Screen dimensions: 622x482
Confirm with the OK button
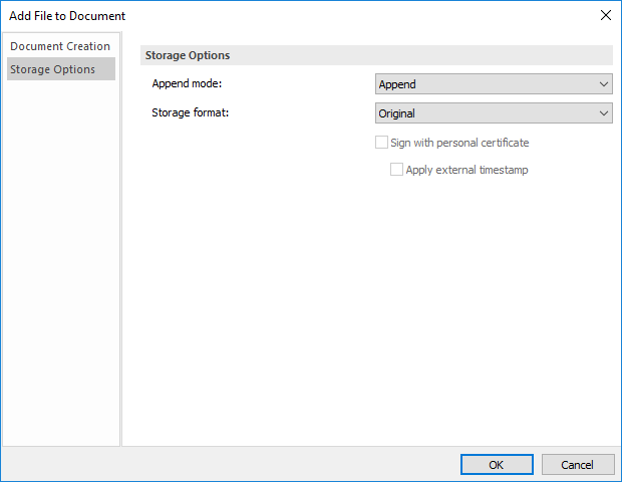pyautogui.click(x=497, y=465)
